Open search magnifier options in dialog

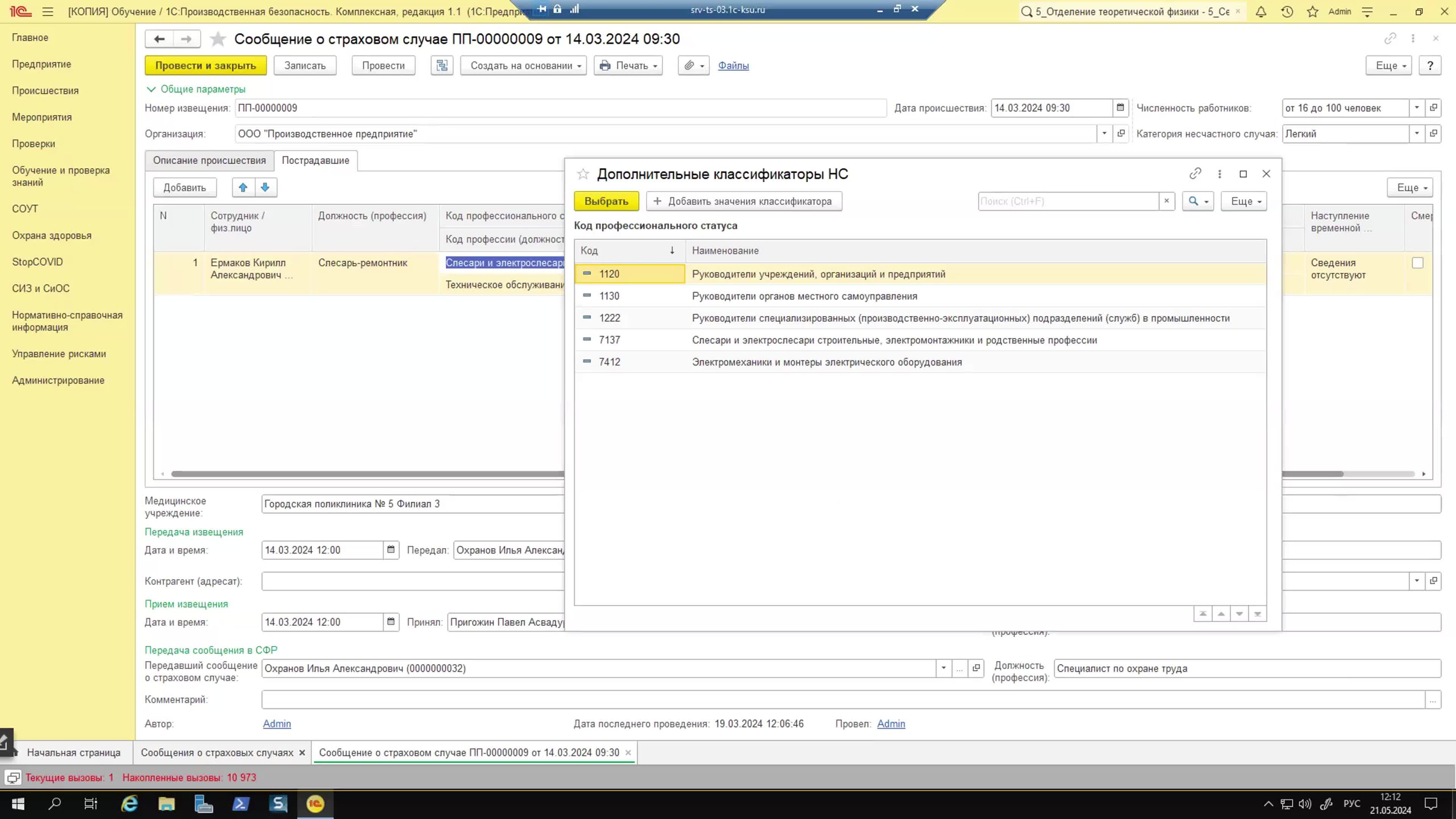pyautogui.click(x=1198, y=201)
